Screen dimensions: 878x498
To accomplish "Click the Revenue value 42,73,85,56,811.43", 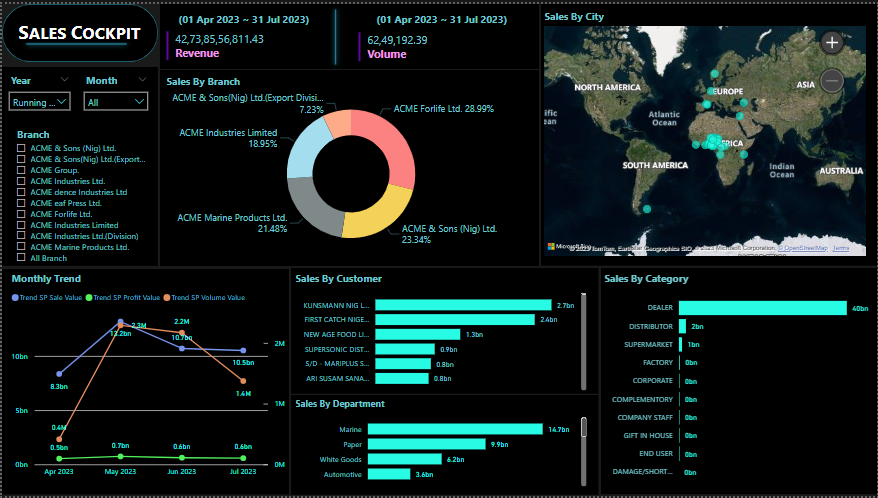I will (219, 39).
